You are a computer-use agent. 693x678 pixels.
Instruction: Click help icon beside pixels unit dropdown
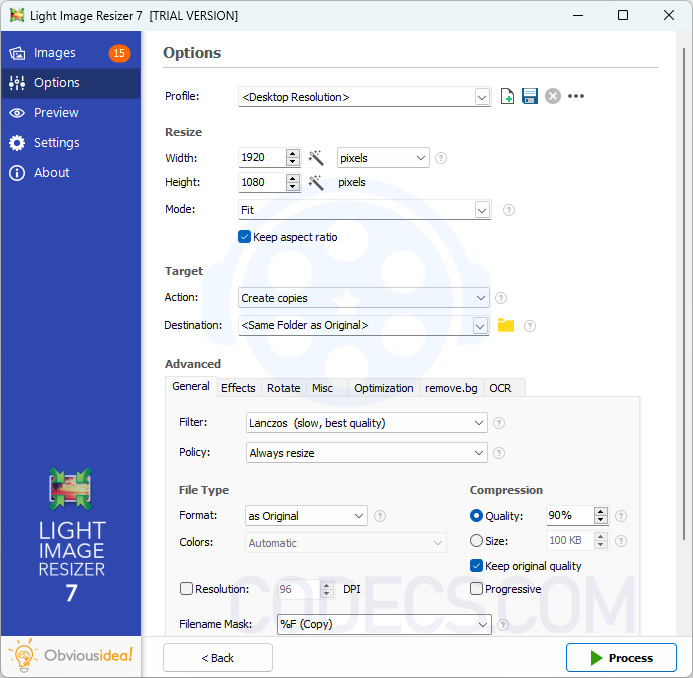(441, 158)
